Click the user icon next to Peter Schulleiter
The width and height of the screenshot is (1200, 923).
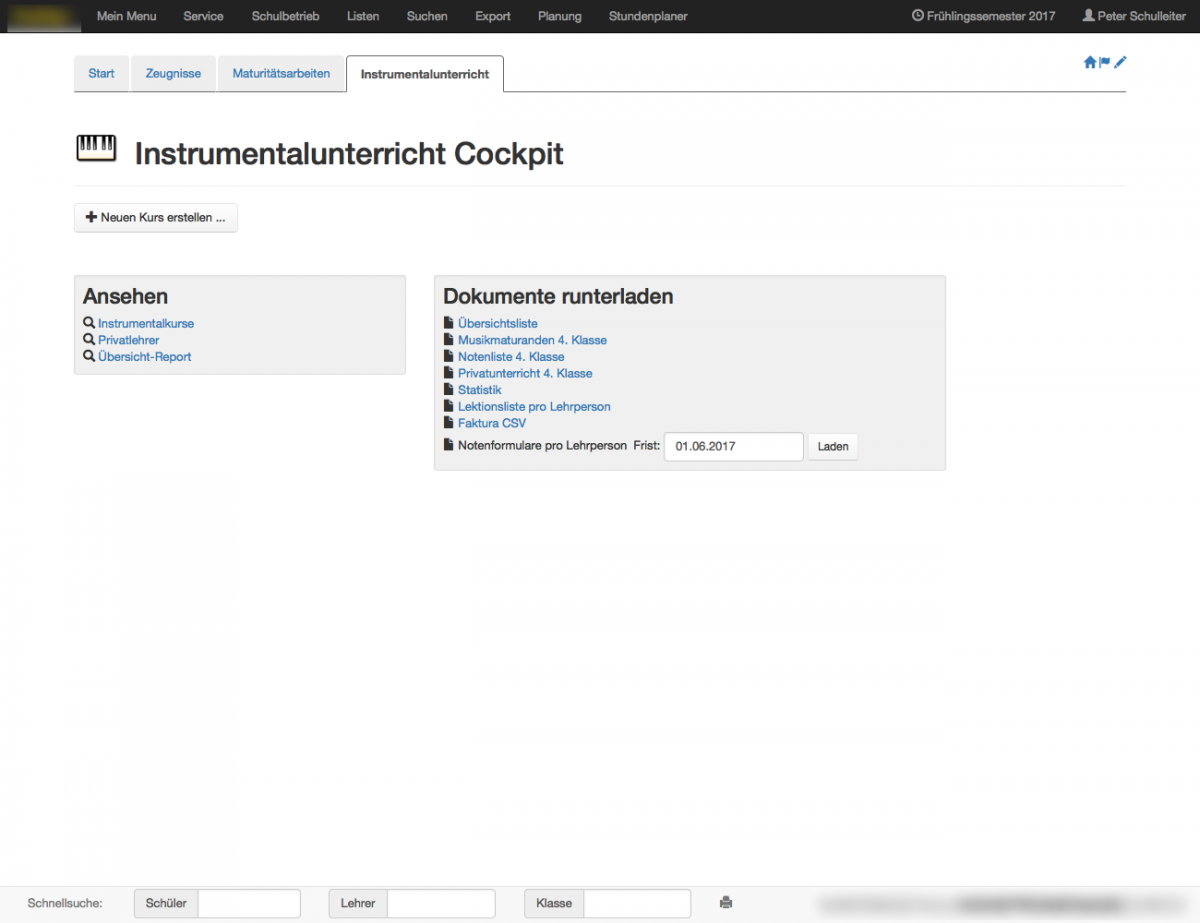point(1088,16)
